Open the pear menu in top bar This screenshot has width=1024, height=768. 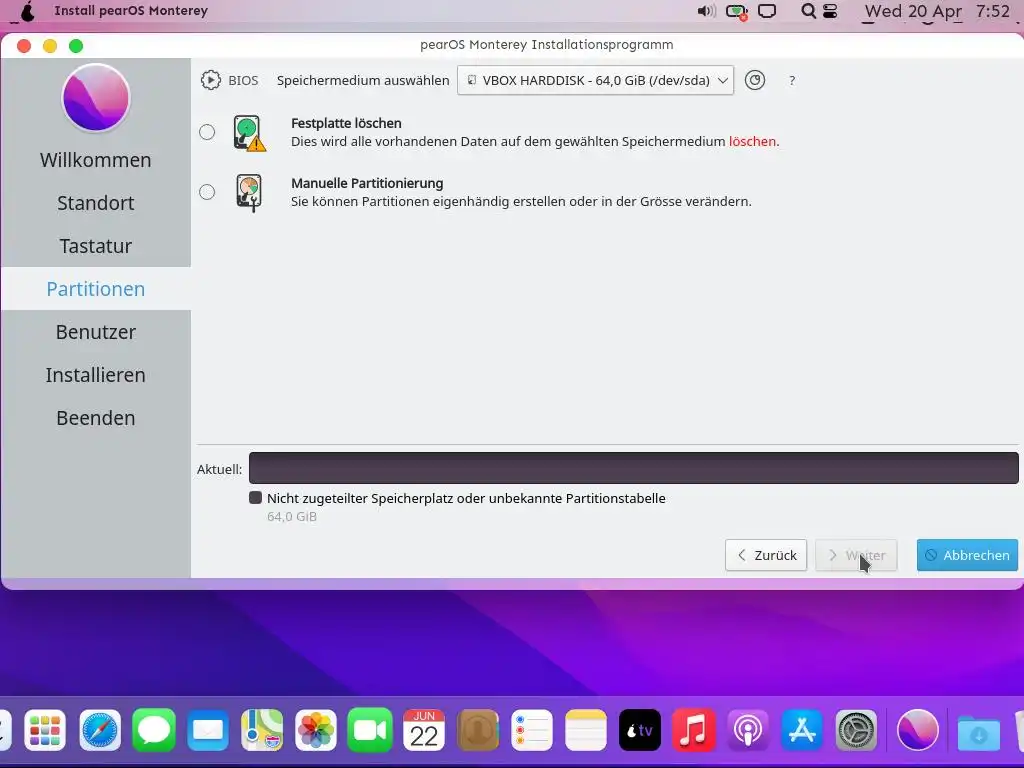point(27,11)
